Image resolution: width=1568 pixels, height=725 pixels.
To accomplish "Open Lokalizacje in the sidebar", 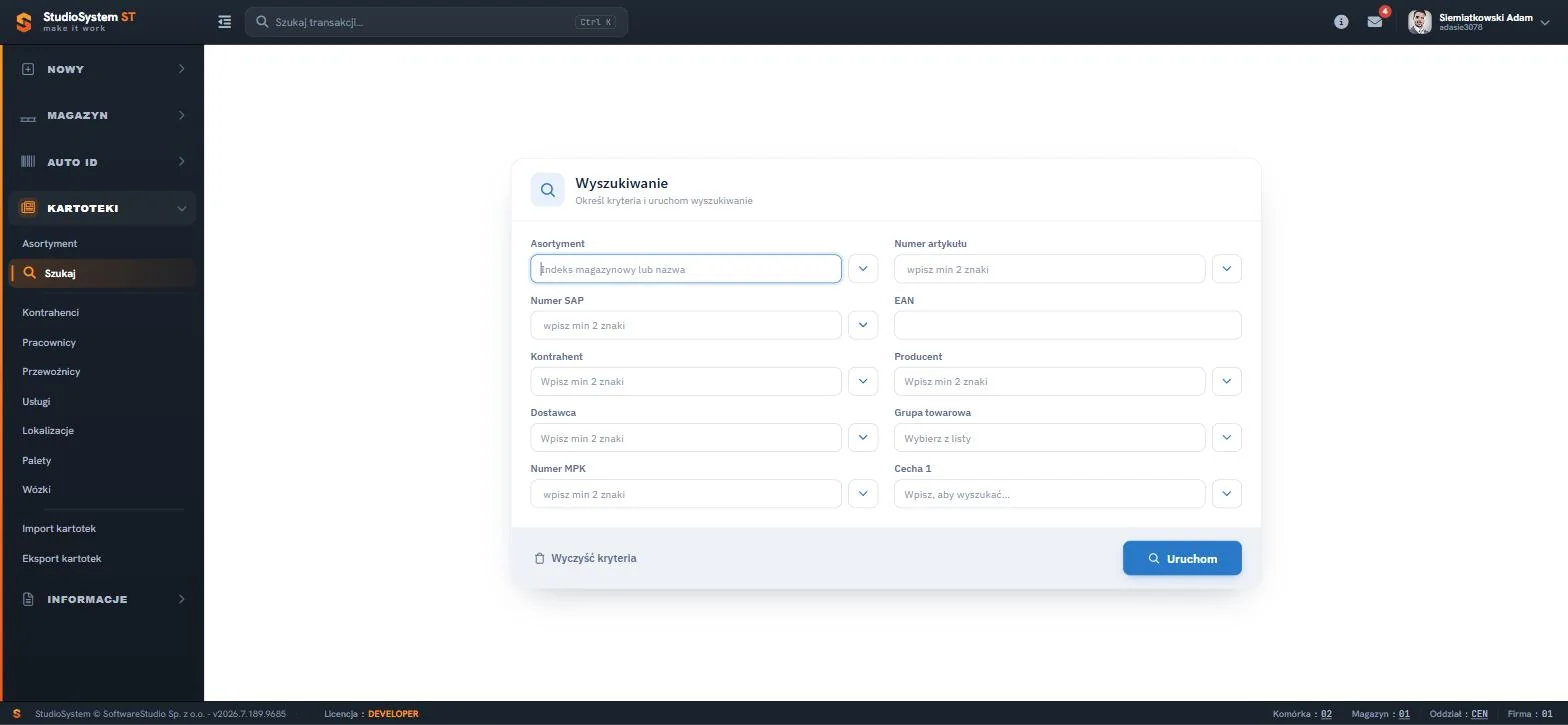I will [x=48, y=430].
